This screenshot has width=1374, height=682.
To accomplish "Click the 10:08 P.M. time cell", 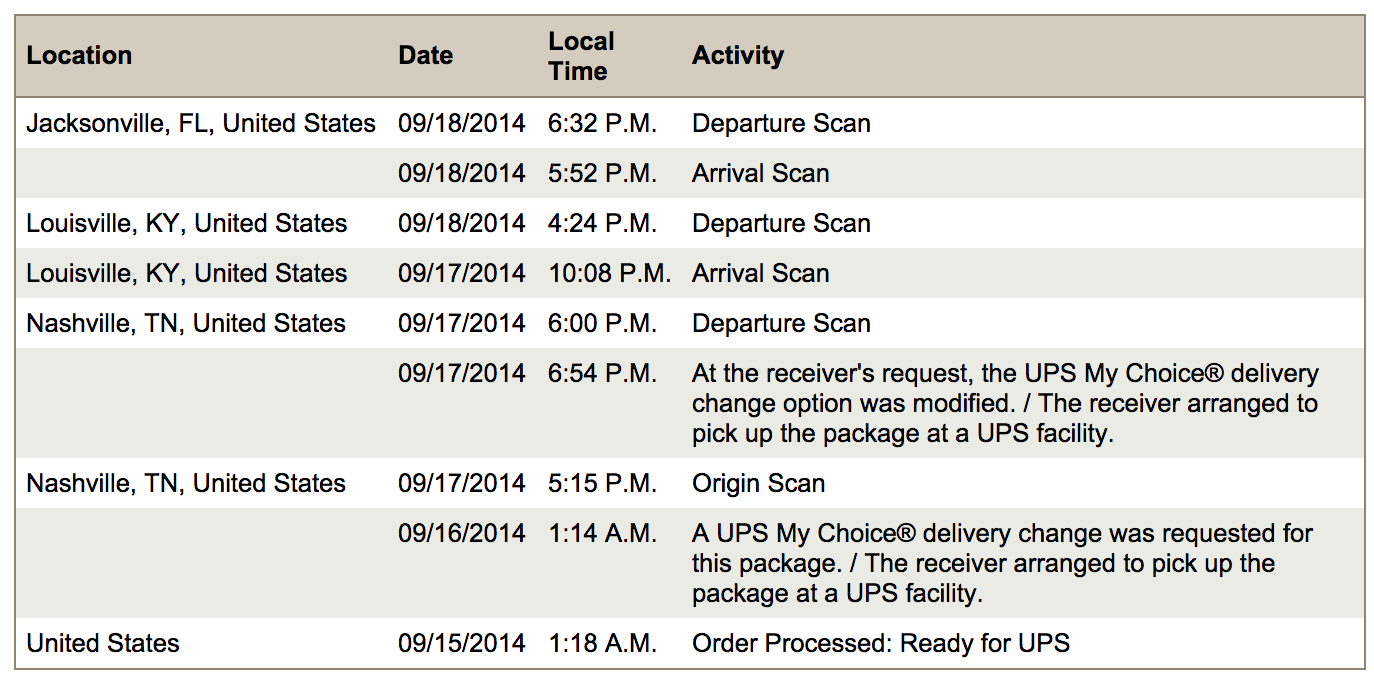I will point(609,274).
